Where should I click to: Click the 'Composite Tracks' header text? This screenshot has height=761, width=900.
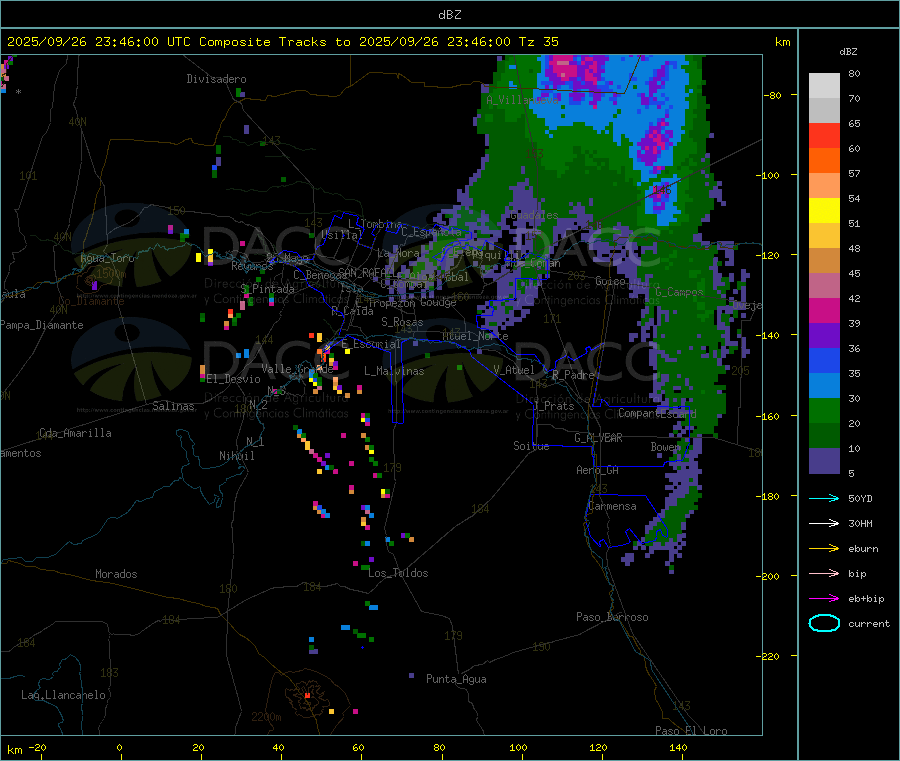pos(262,42)
